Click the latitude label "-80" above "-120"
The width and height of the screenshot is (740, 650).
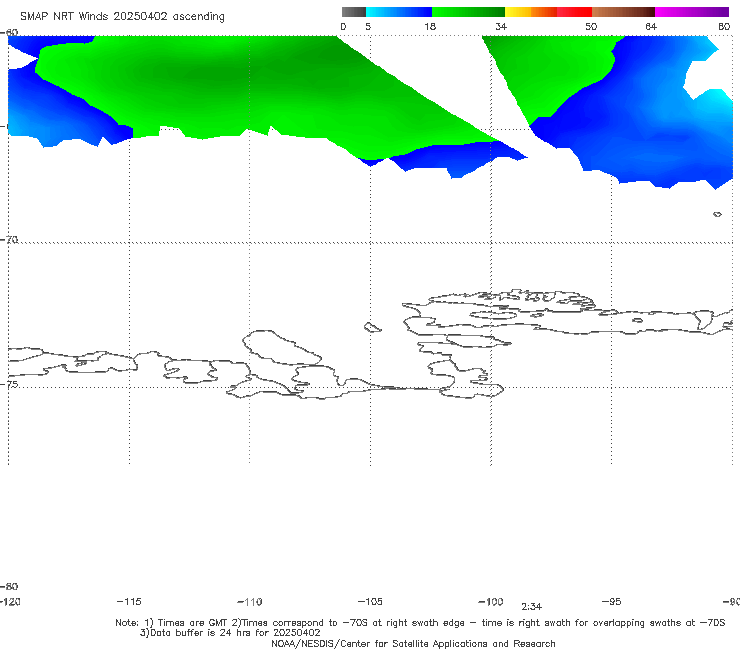9,586
